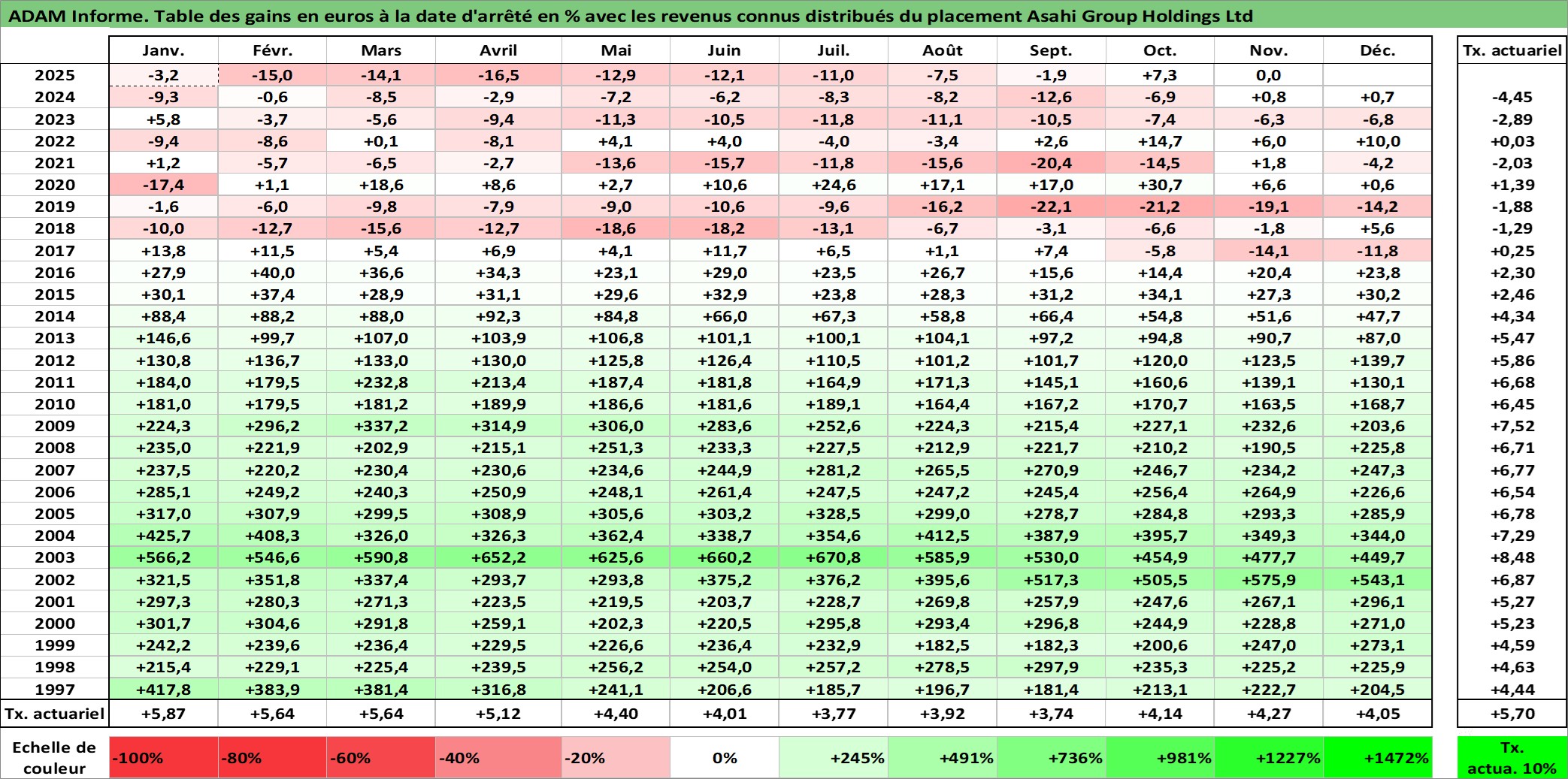Screen dimensions: 1568x779
Task: Select the 'Tx. actuariel' row label at bottom left
Action: [x=55, y=714]
